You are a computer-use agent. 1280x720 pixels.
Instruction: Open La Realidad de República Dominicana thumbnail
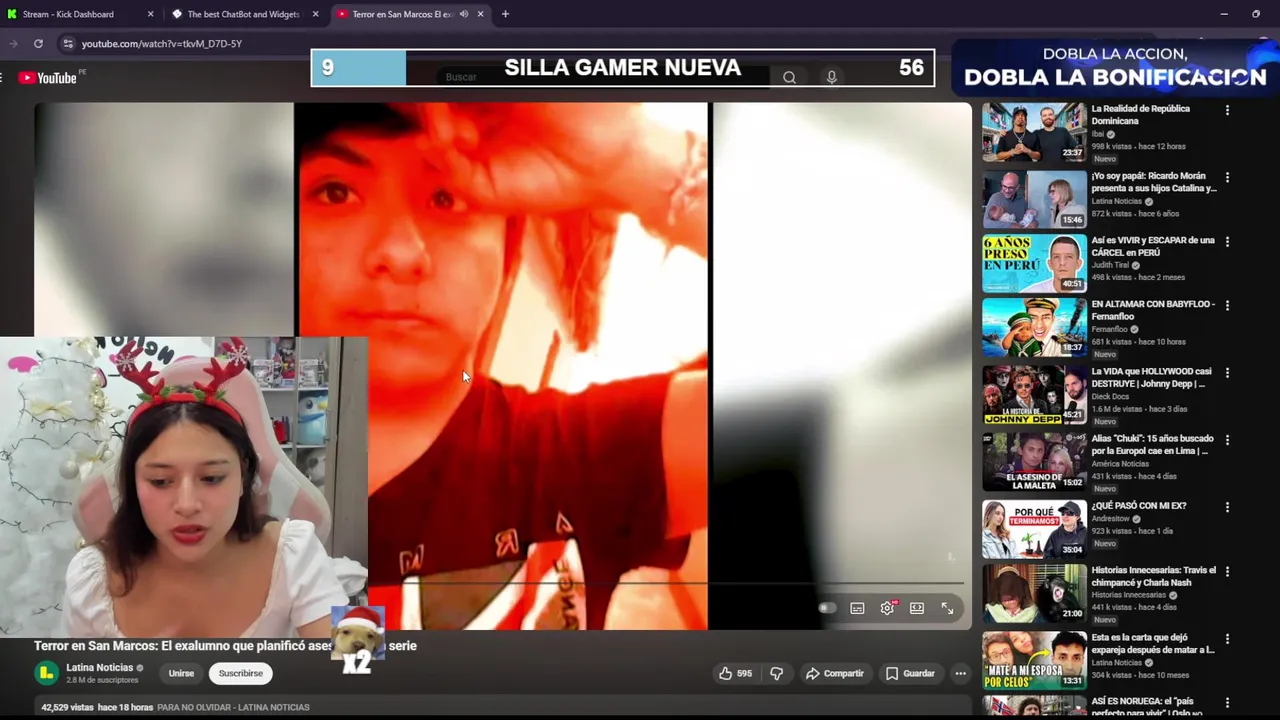click(x=1034, y=132)
